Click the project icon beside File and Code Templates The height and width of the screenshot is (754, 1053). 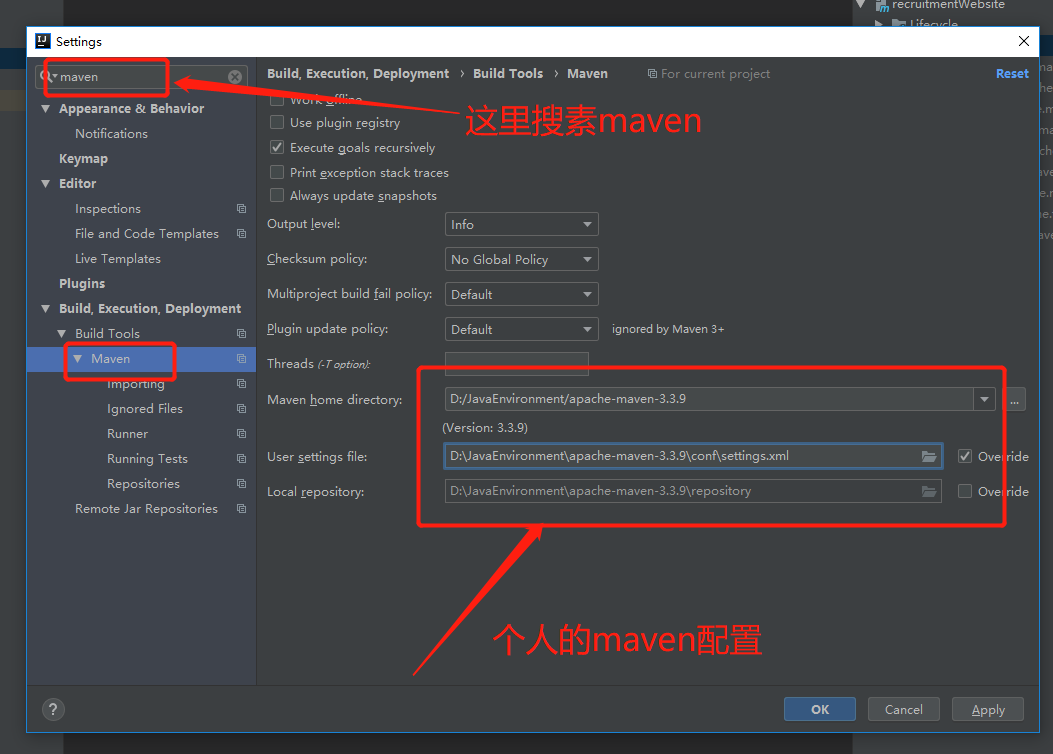pos(242,234)
